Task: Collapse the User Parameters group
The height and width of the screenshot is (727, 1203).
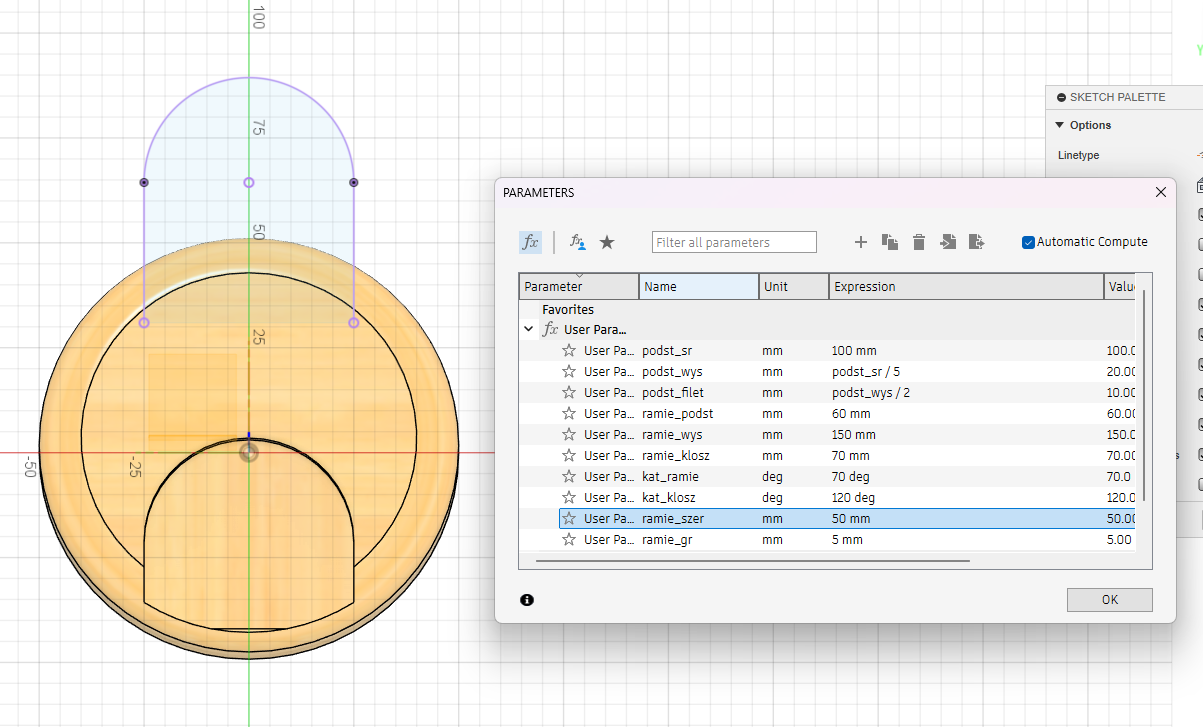Action: click(x=528, y=329)
